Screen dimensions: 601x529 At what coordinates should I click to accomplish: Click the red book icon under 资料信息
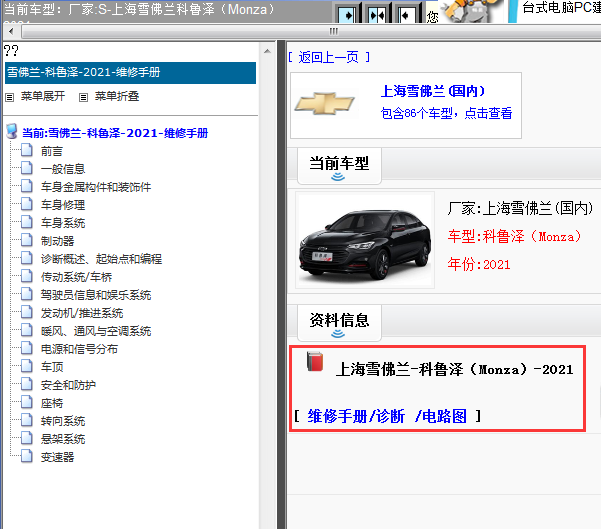[x=315, y=361]
